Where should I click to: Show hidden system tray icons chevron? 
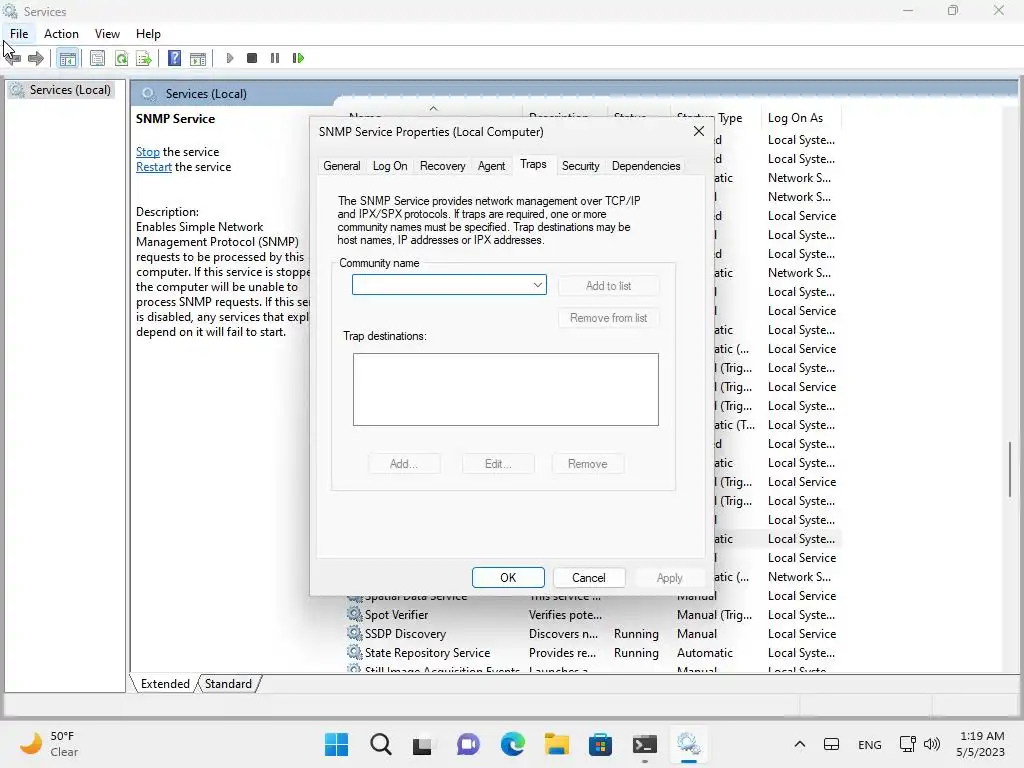799,744
